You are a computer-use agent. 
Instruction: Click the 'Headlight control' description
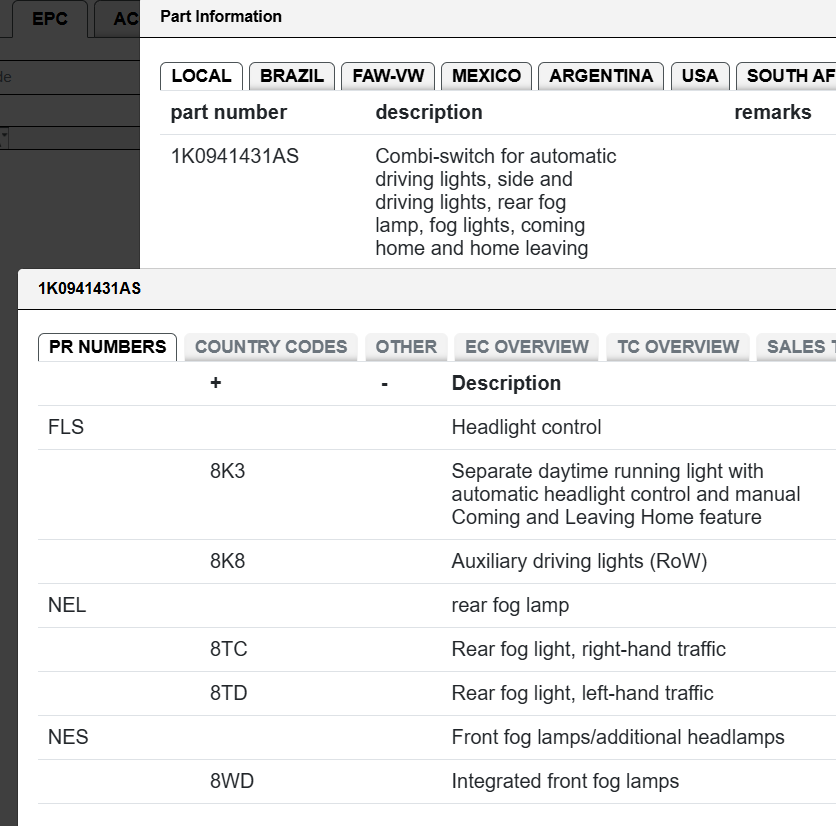(526, 427)
